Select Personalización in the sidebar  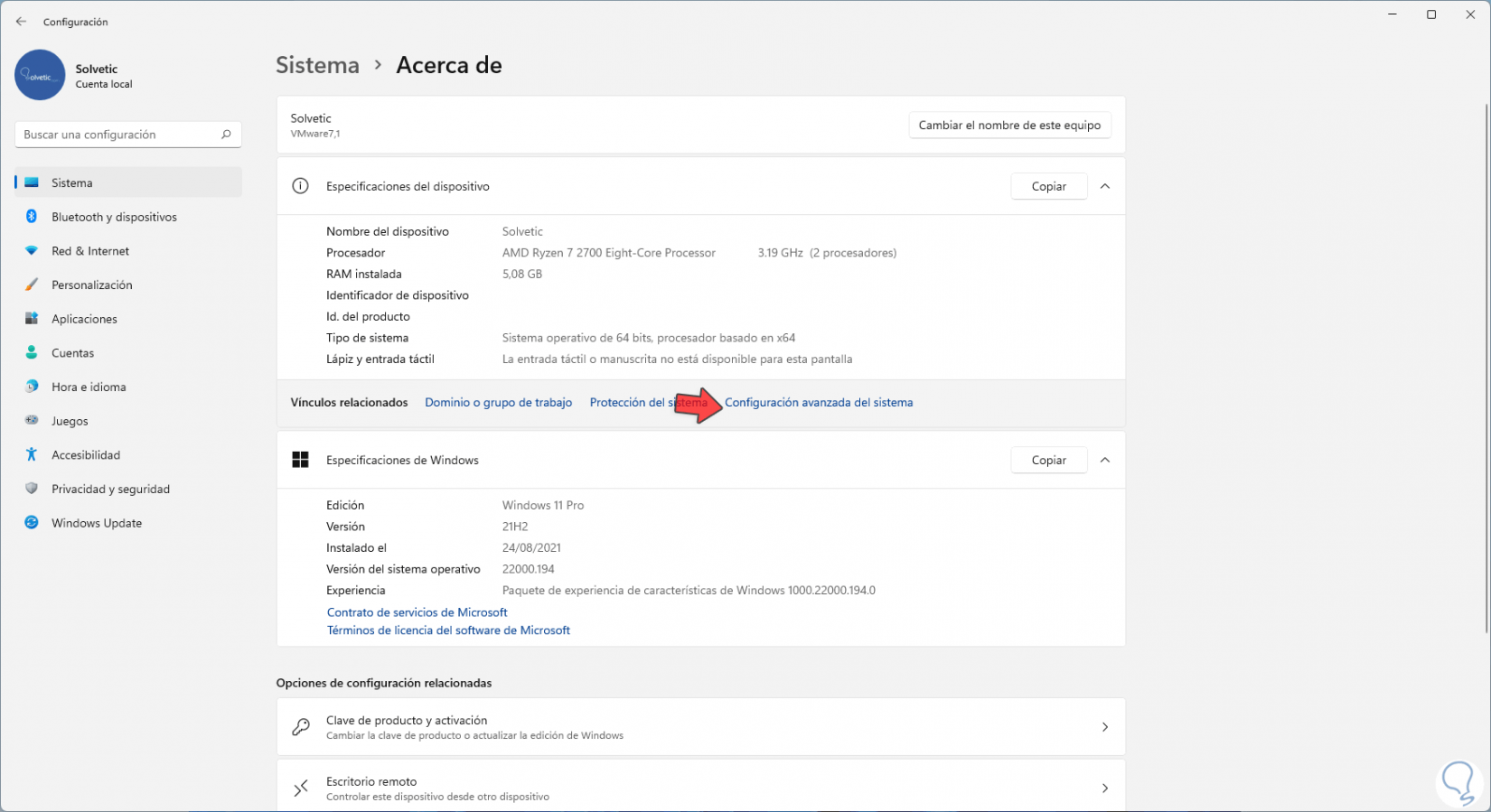[128, 285]
